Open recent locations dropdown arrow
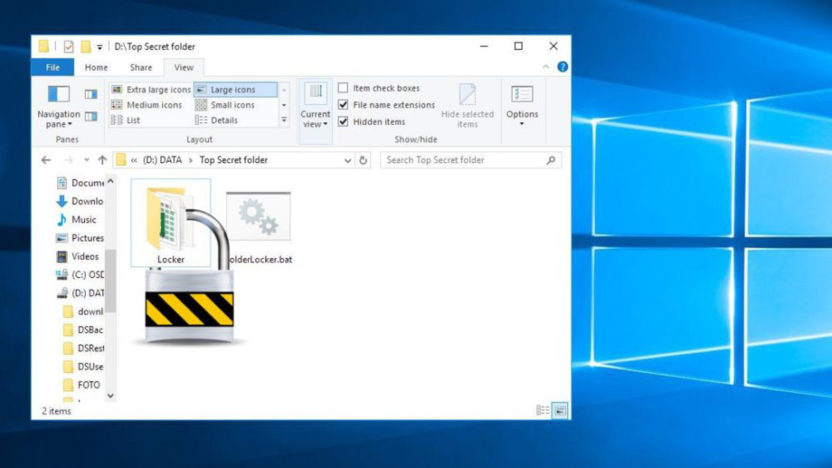The height and width of the screenshot is (468, 832). point(86,160)
